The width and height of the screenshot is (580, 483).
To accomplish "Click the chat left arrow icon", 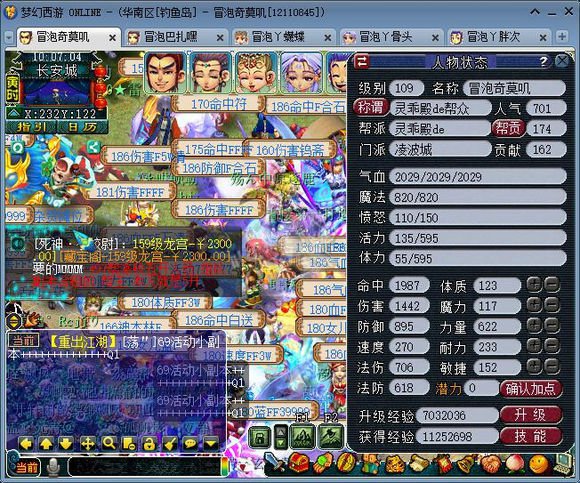I will (26, 443).
